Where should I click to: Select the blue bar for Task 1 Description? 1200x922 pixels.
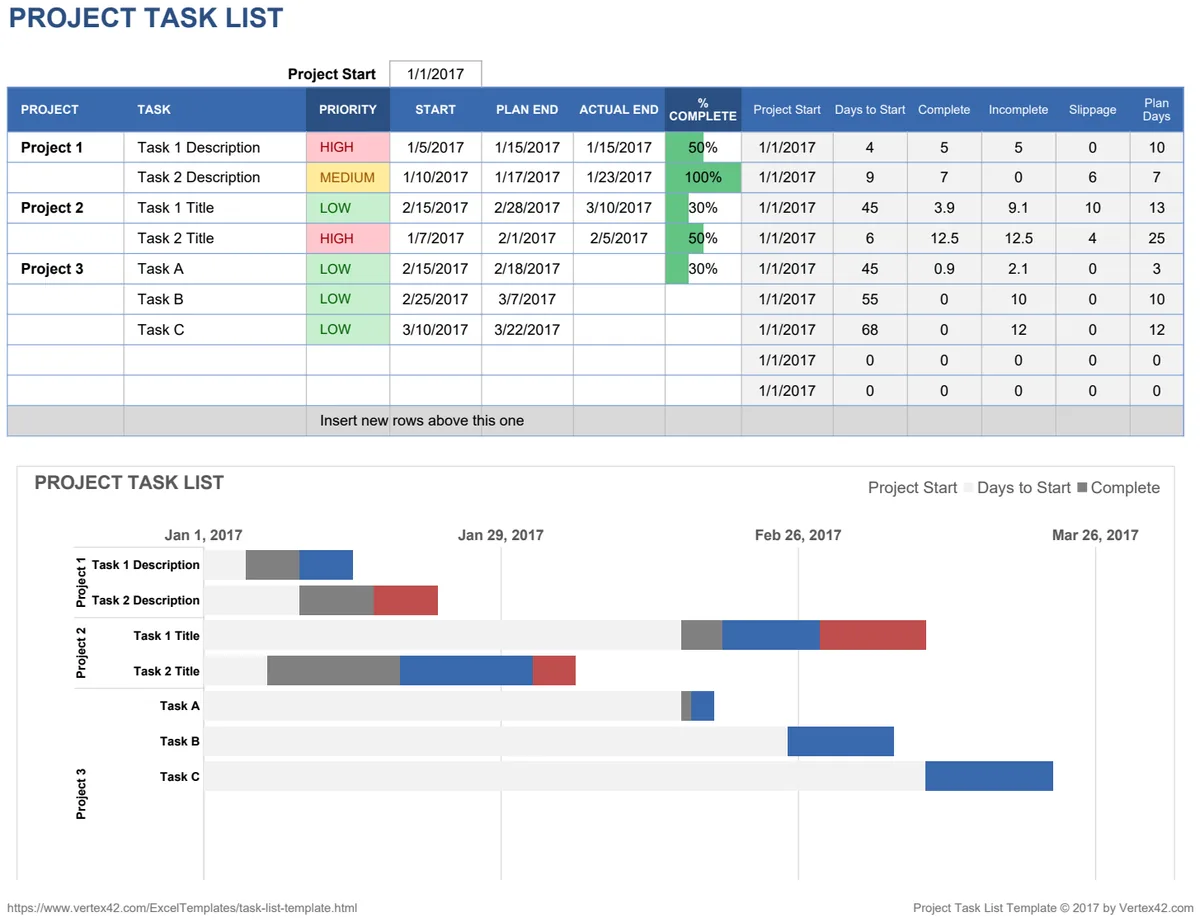(326, 565)
